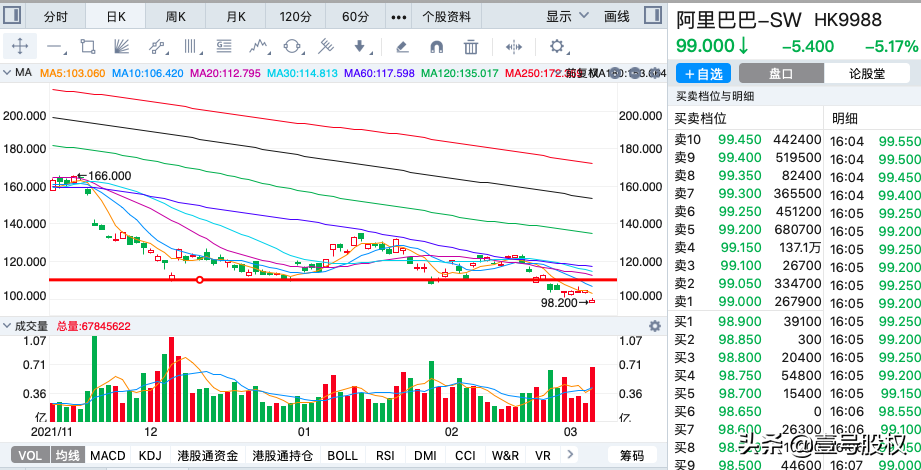Select the cycle circle drawing tool
Screen dimensions: 921x470
tap(293, 46)
